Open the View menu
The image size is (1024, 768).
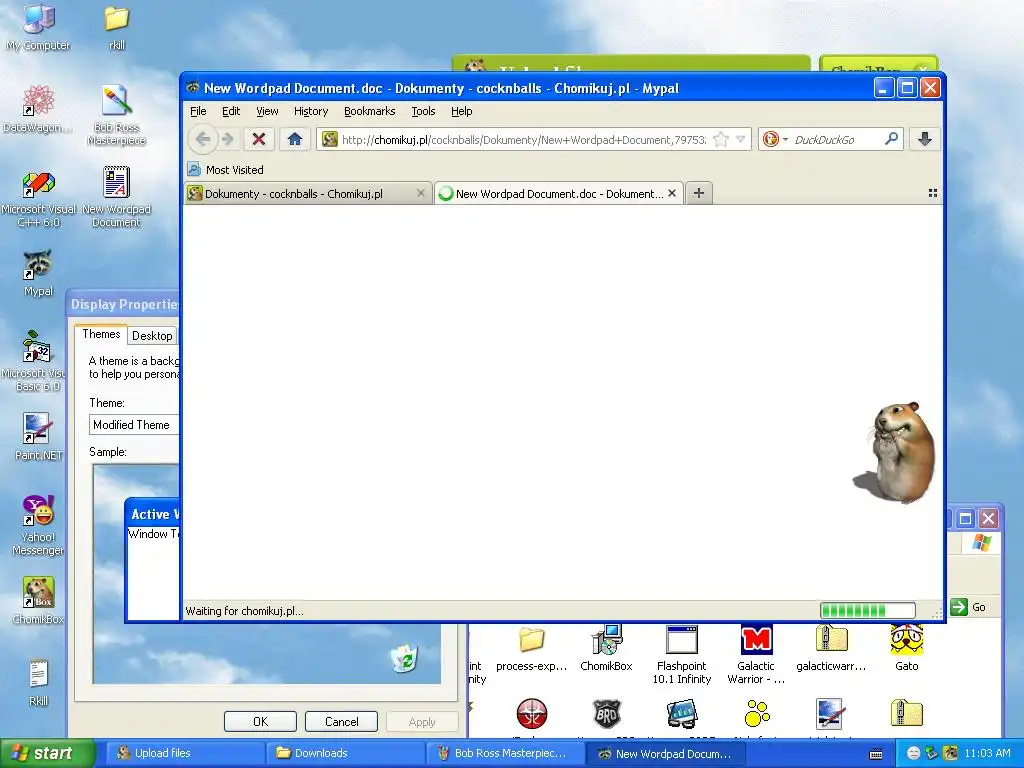[267, 111]
